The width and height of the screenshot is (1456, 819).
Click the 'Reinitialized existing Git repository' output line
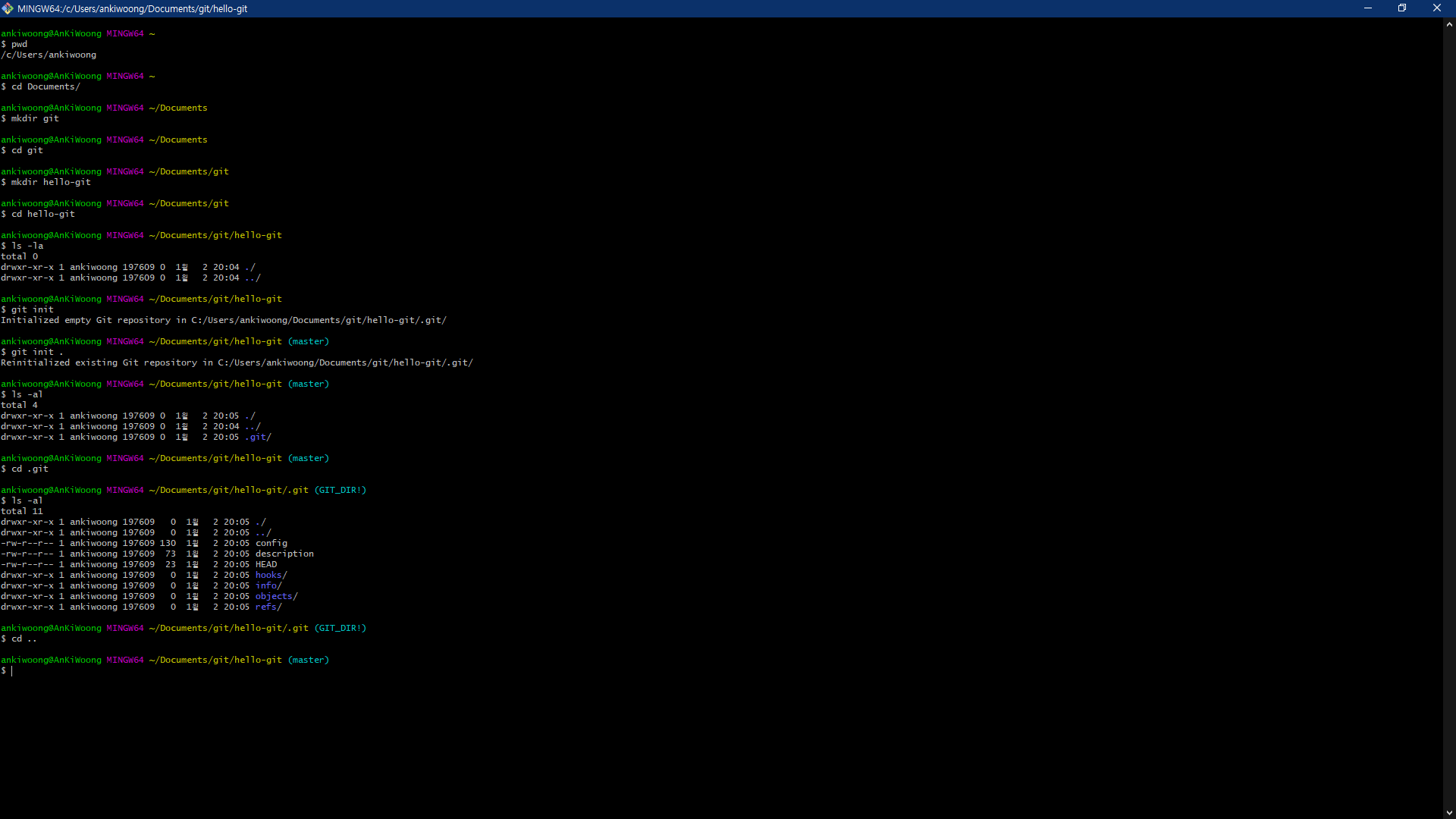[x=237, y=362]
